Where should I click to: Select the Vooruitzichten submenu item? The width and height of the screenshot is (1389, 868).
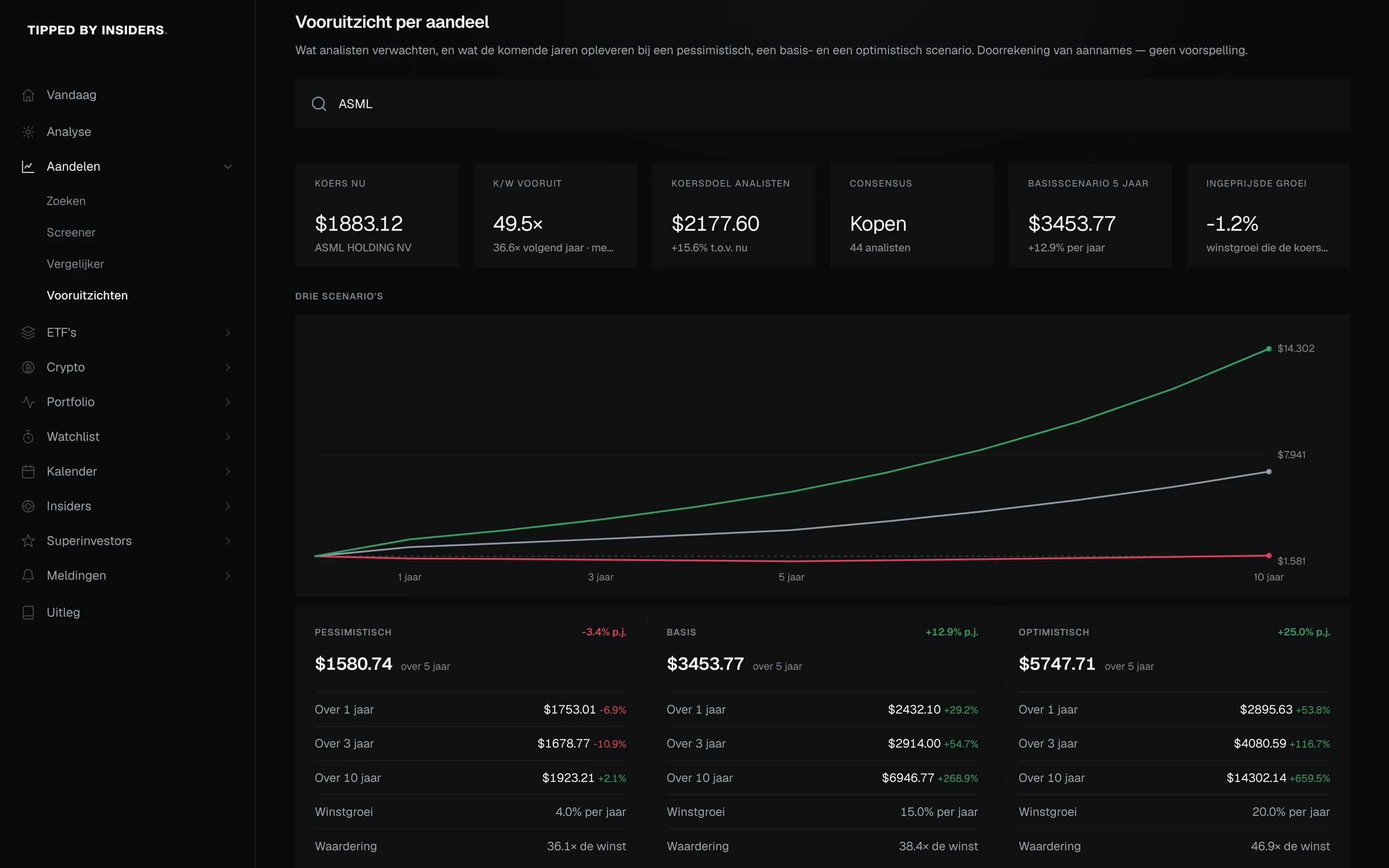coord(87,296)
